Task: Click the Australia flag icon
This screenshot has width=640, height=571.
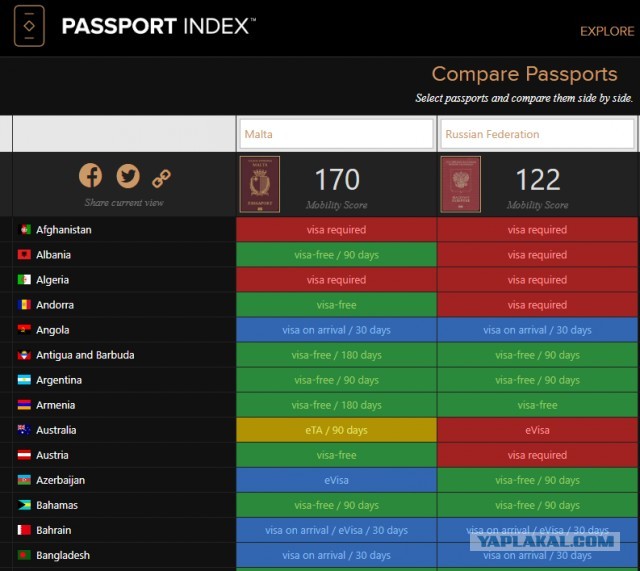Action: point(24,430)
